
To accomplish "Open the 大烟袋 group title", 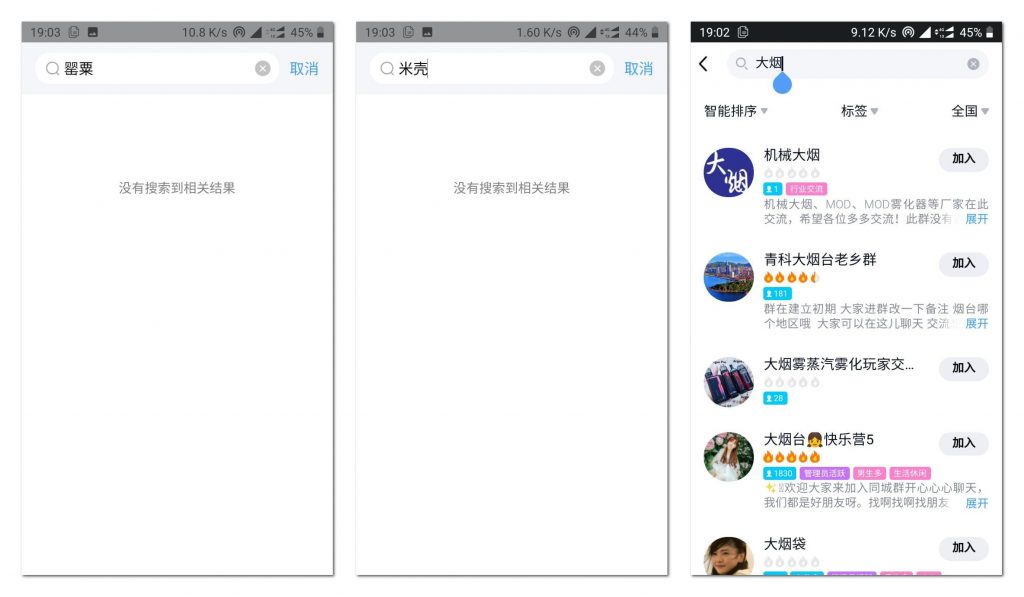I will point(784,543).
